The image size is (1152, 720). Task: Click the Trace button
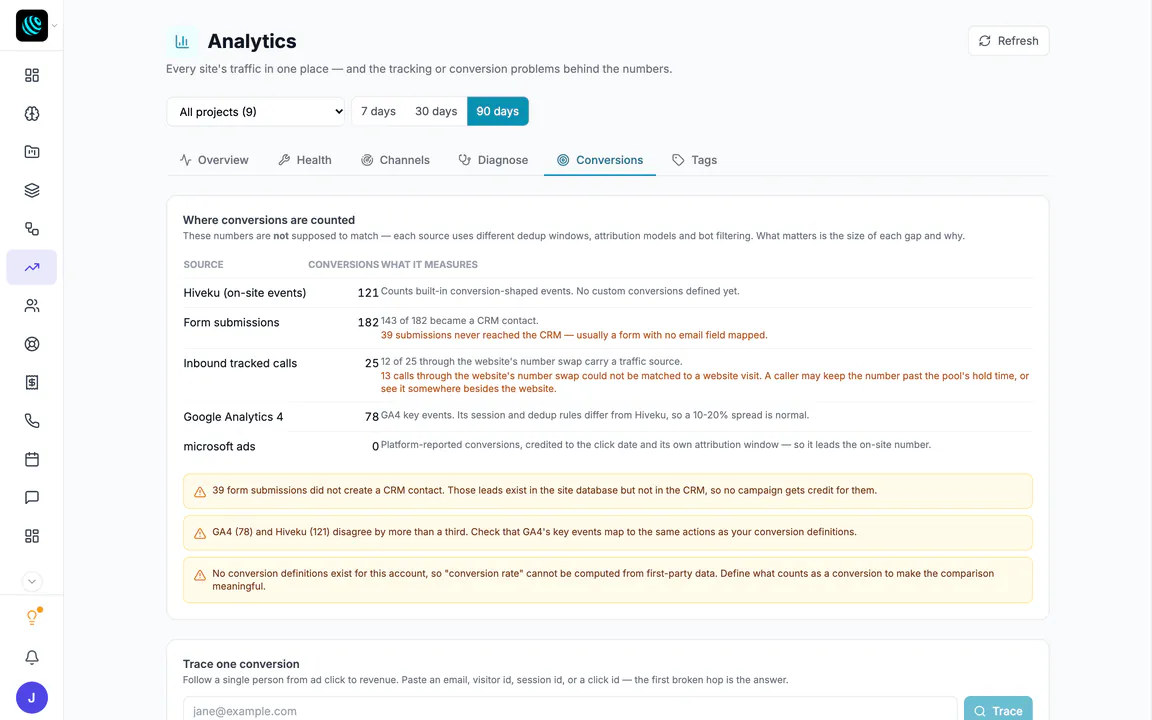(998, 710)
